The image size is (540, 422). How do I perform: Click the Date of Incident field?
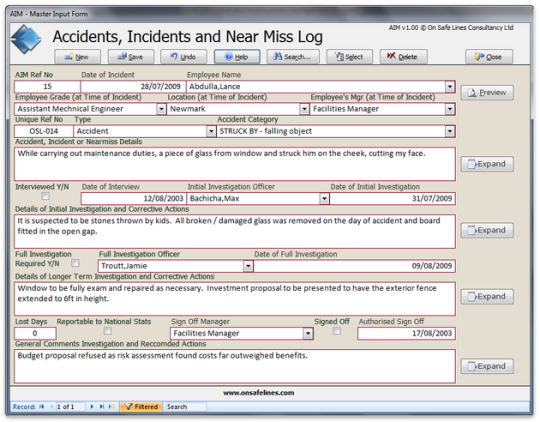tap(133, 86)
